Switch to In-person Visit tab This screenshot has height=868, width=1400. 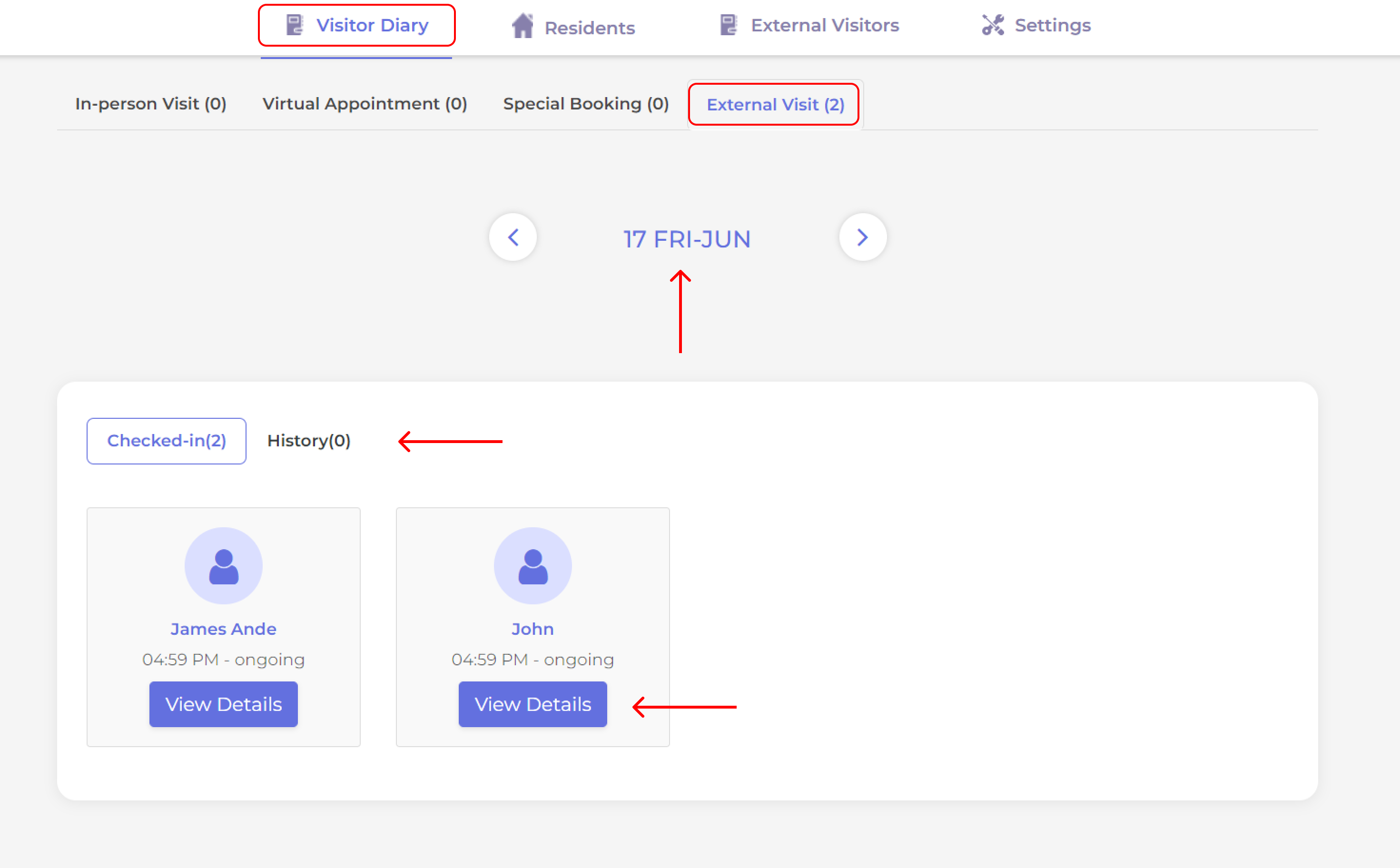tap(151, 104)
